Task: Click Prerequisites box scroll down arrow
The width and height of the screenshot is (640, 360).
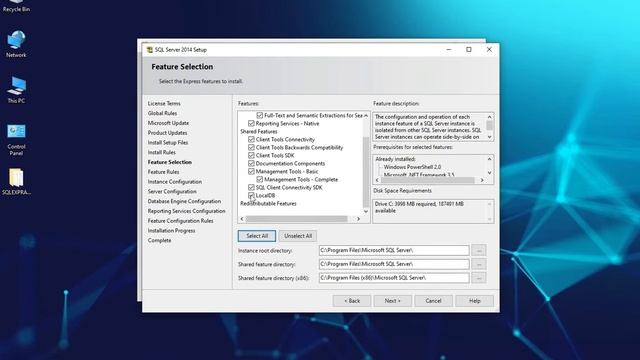Action: point(489,173)
